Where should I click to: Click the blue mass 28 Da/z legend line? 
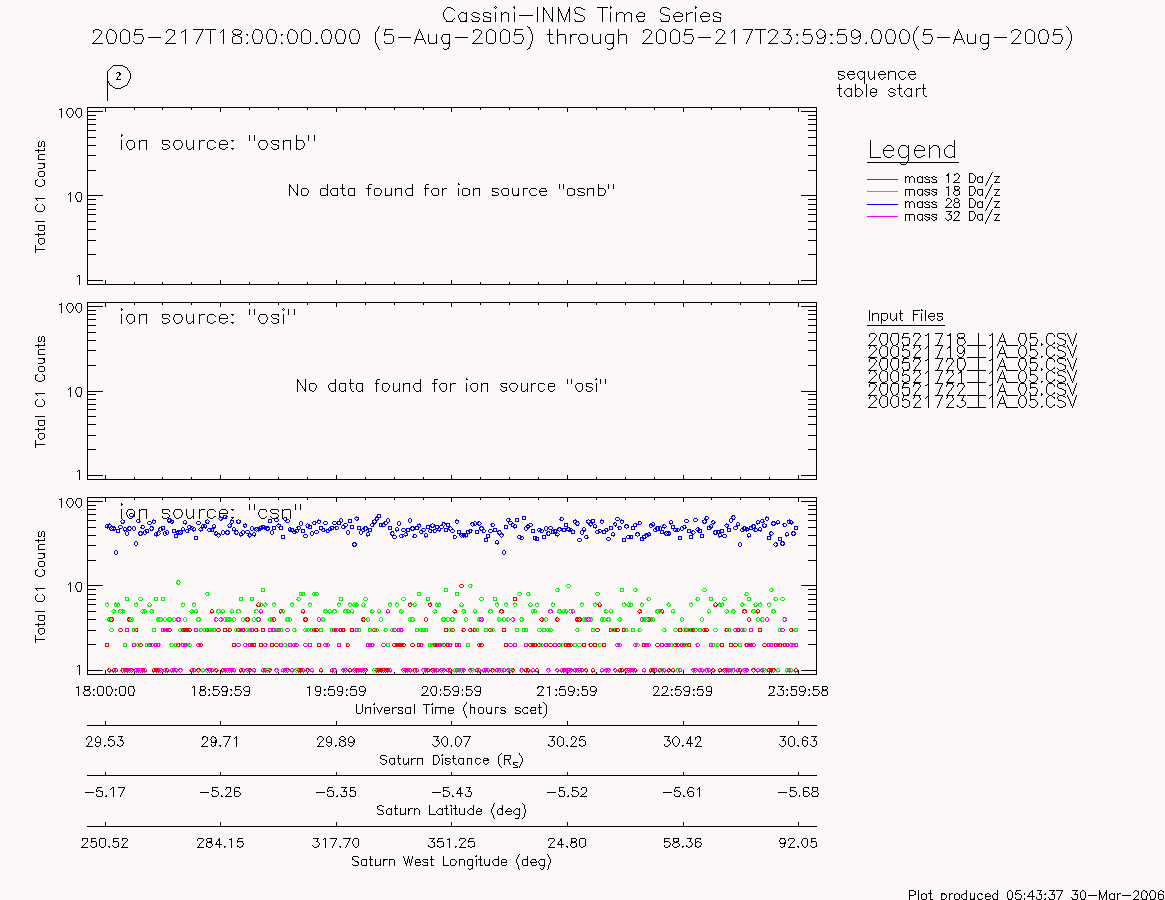(x=883, y=204)
